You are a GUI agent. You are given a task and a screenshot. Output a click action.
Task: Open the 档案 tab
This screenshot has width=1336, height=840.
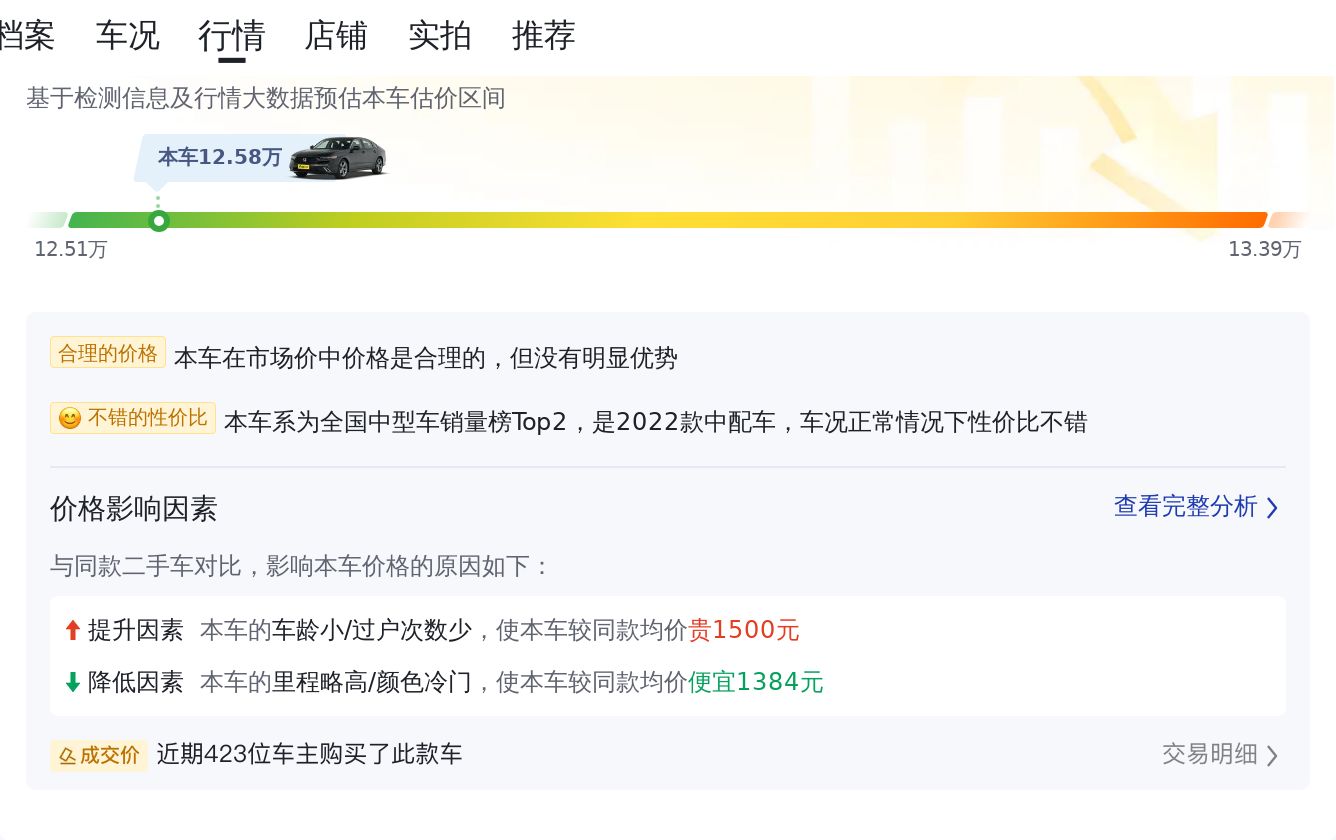click(26, 36)
